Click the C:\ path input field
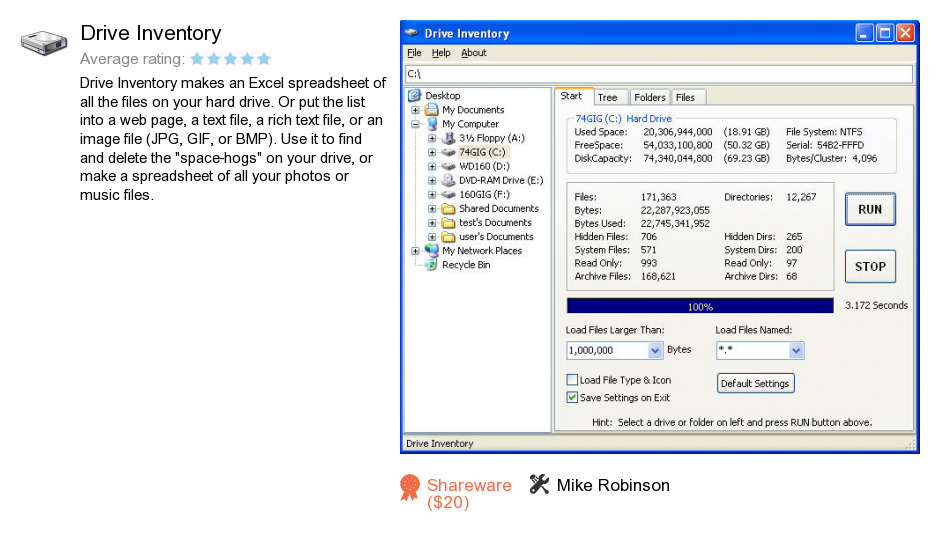Image resolution: width=940 pixels, height=538 pixels. click(659, 74)
